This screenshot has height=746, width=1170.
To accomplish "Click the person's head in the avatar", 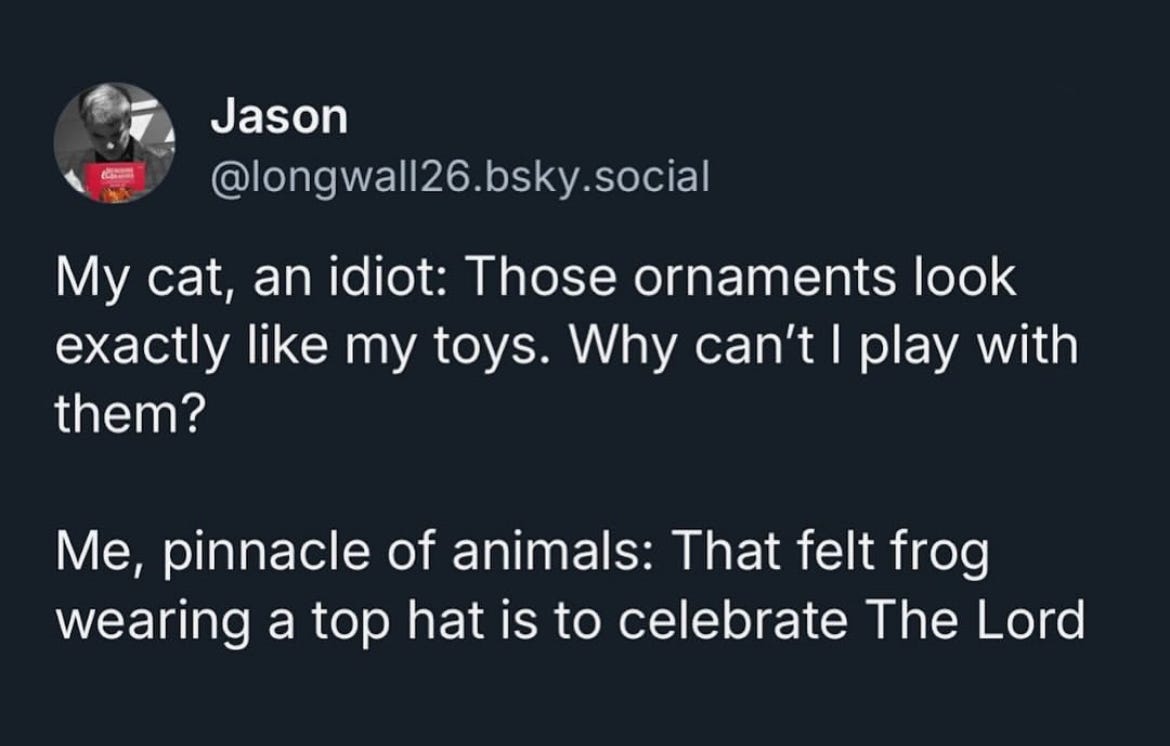I will click(105, 112).
